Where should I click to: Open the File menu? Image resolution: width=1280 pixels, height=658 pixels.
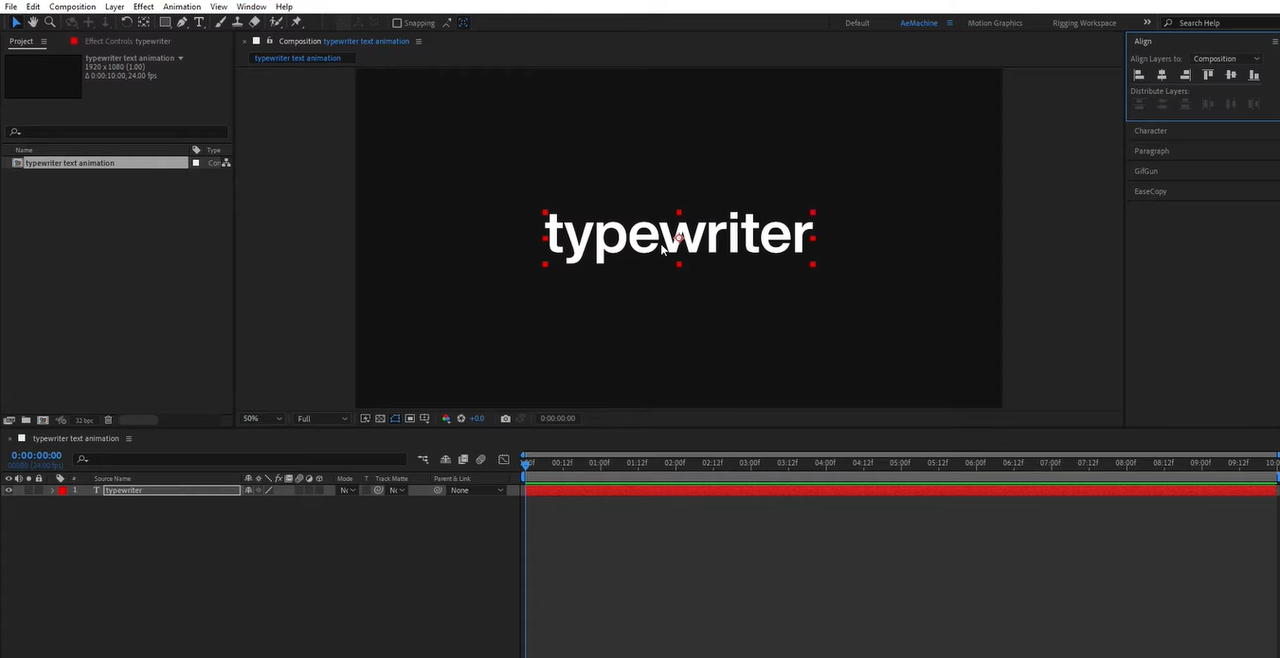pyautogui.click(x=11, y=7)
